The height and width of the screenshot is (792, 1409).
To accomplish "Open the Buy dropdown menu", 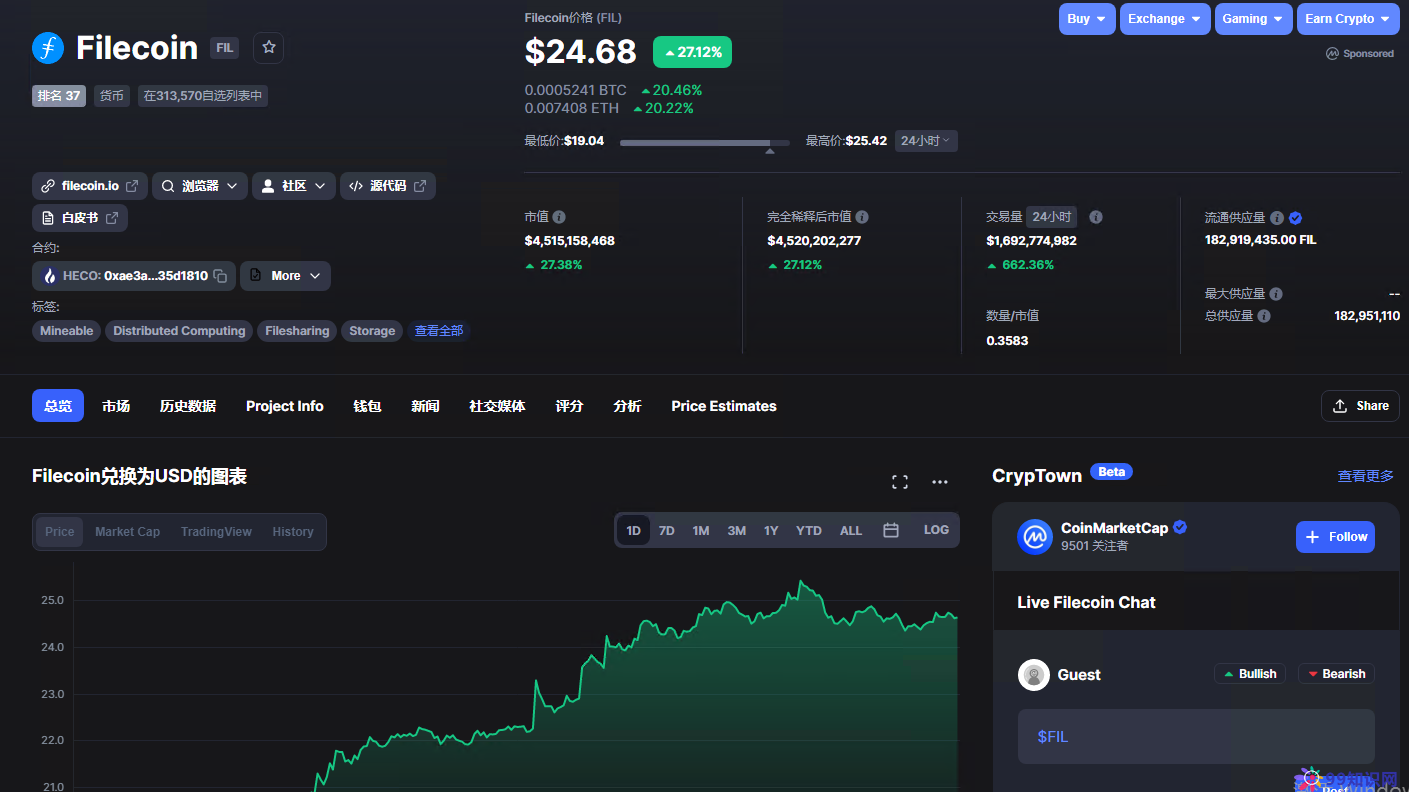I will point(1087,19).
